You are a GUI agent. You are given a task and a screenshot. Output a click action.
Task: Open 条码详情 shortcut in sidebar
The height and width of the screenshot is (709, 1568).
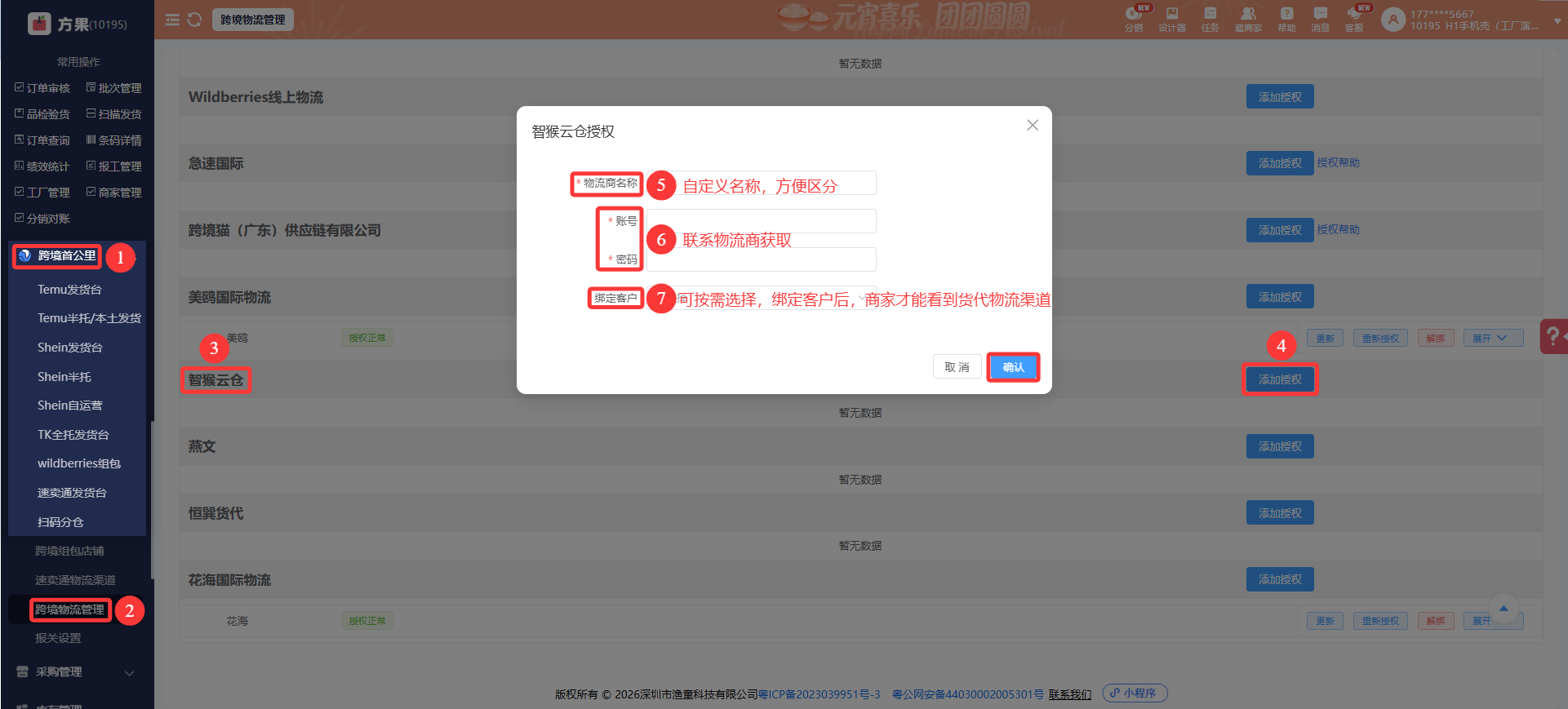coord(114,140)
